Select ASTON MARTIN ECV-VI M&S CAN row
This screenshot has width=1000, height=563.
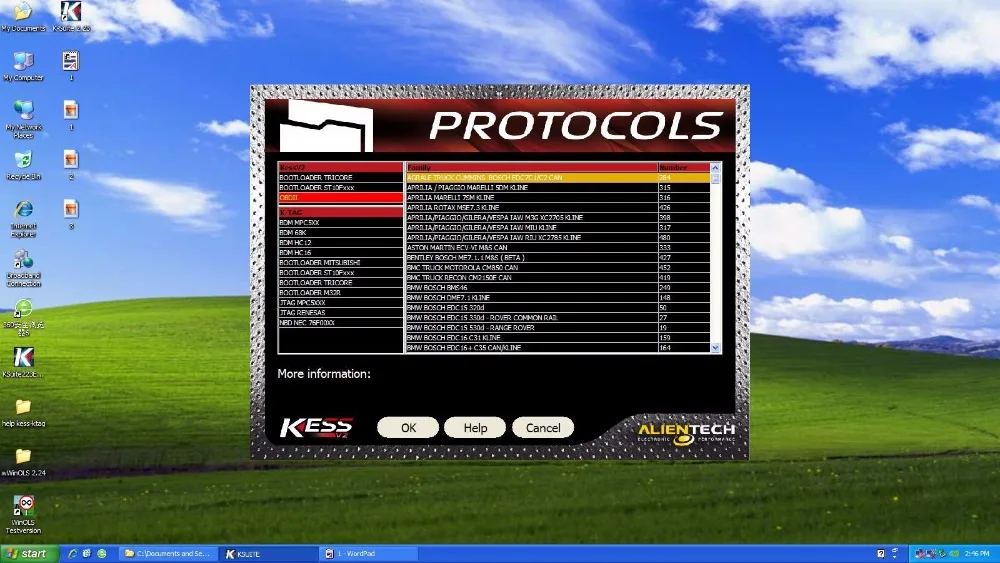pos(558,247)
